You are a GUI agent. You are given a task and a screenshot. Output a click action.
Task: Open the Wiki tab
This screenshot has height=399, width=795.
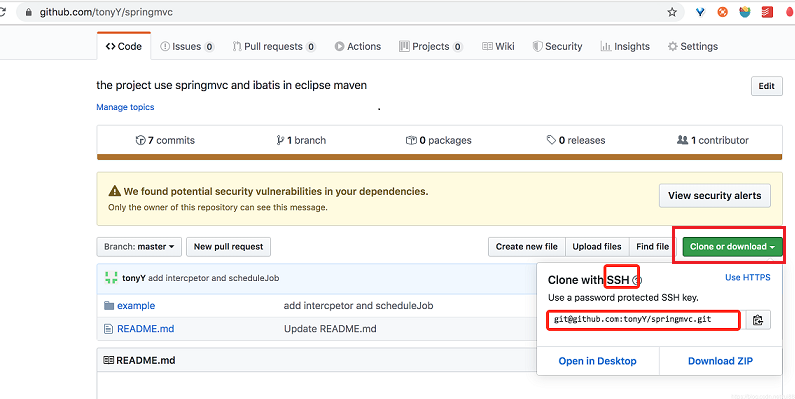pos(498,46)
